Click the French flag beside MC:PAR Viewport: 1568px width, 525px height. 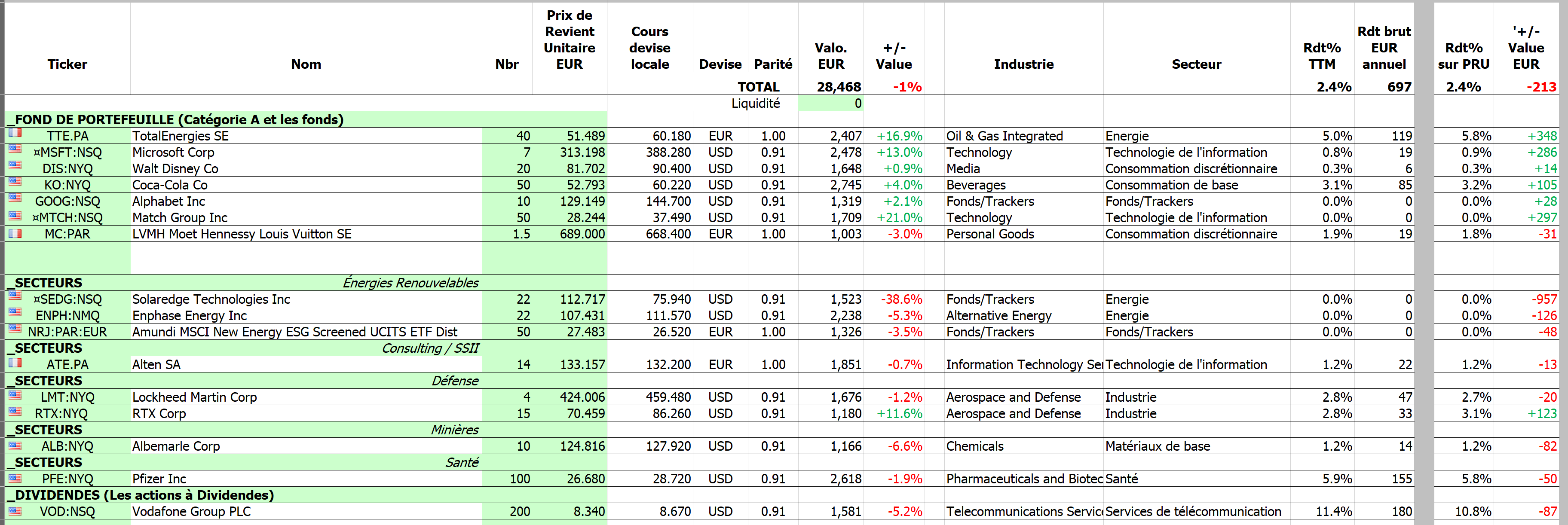(15, 234)
